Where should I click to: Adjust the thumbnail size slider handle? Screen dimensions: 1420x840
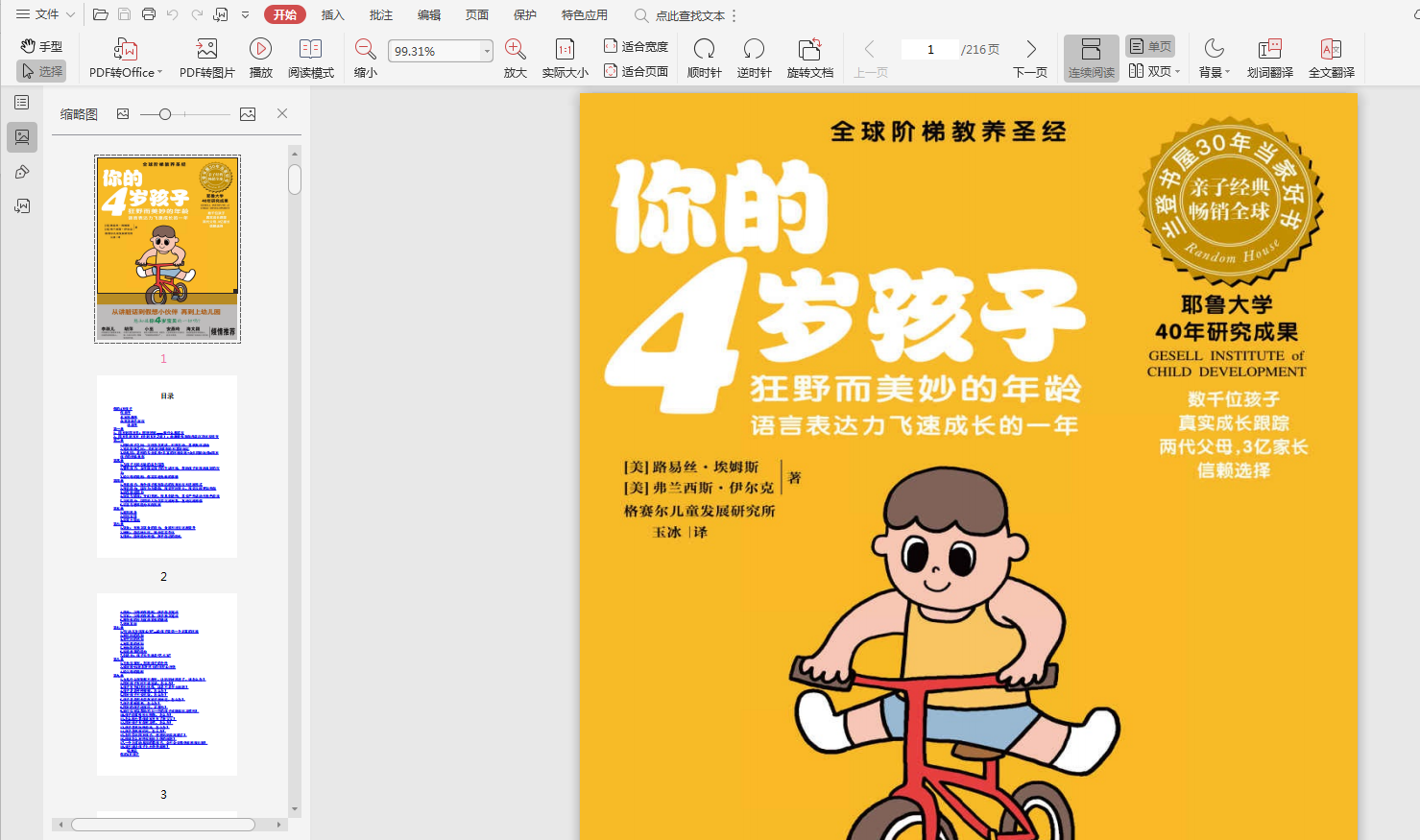[165, 114]
